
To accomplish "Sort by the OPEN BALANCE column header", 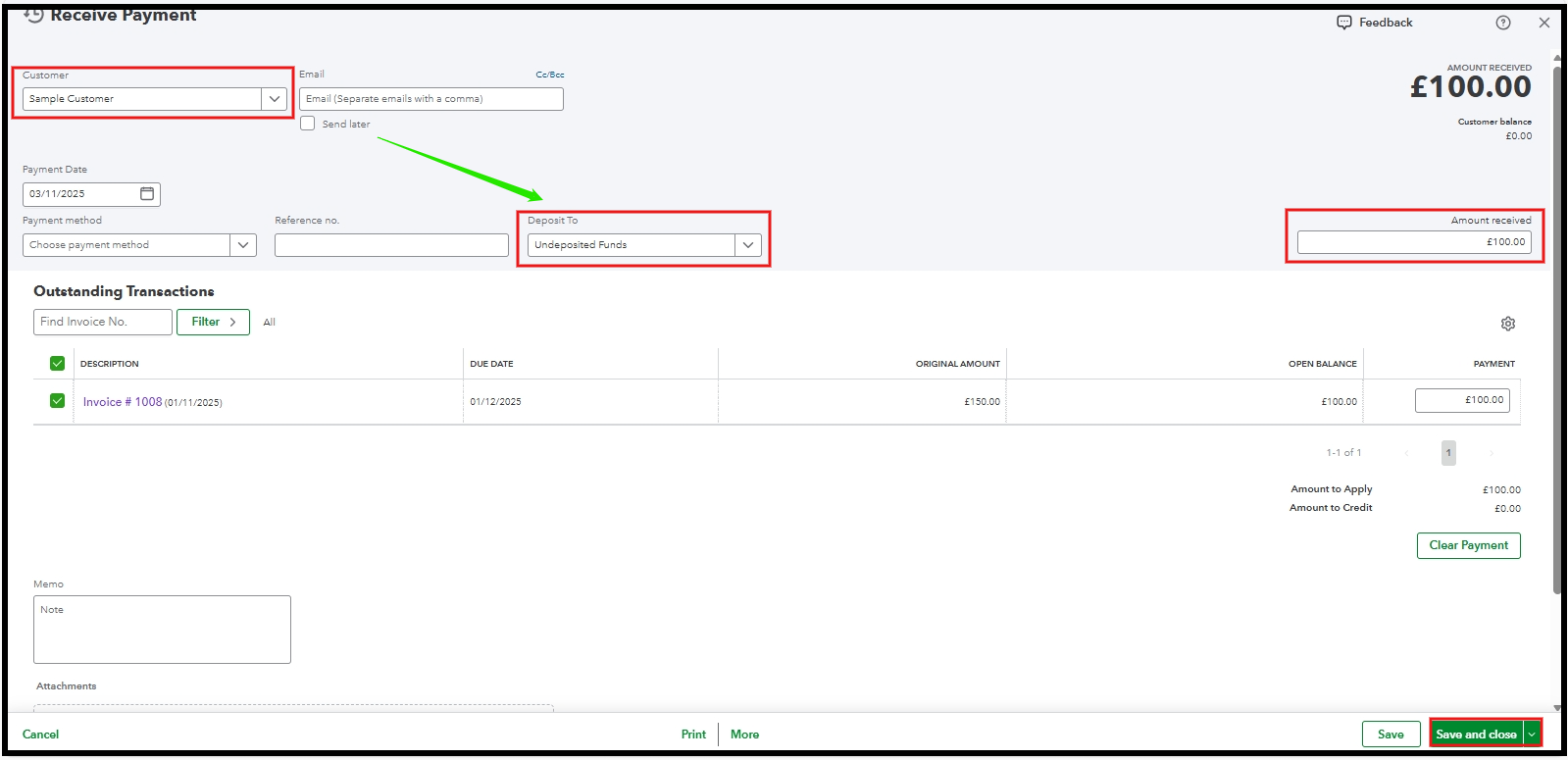I will pos(1323,364).
